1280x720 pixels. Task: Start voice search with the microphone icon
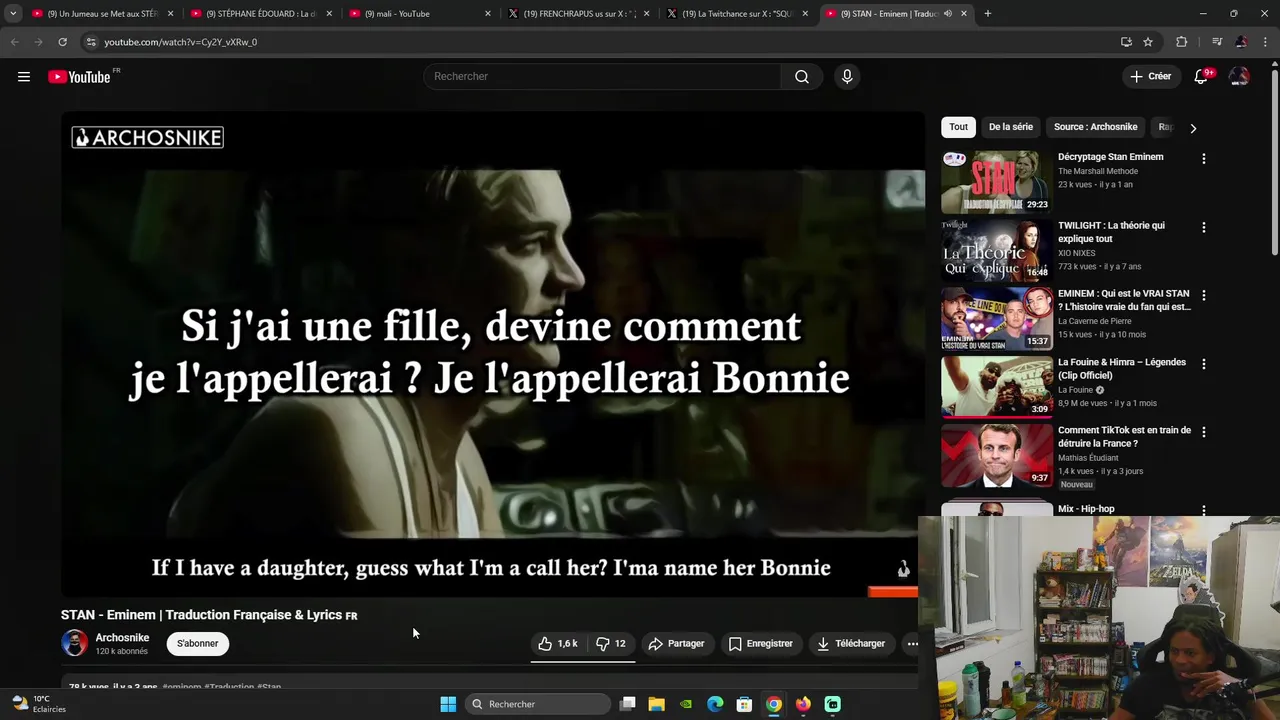coord(847,77)
